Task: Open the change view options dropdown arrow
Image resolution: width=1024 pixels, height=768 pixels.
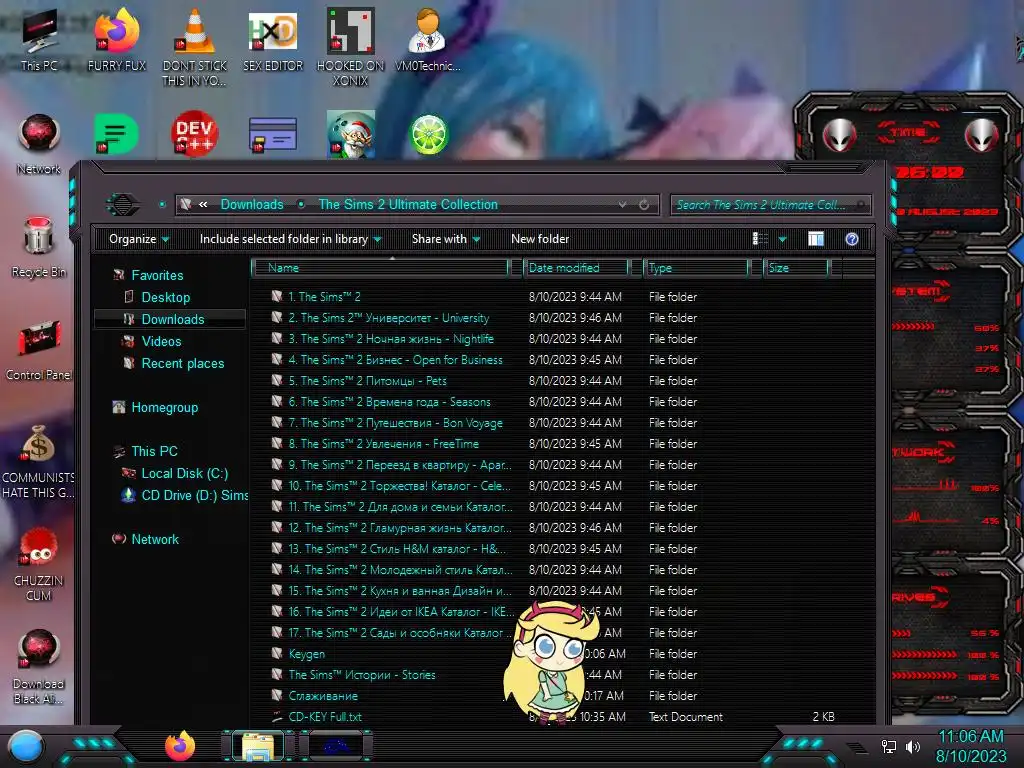Action: coord(782,240)
